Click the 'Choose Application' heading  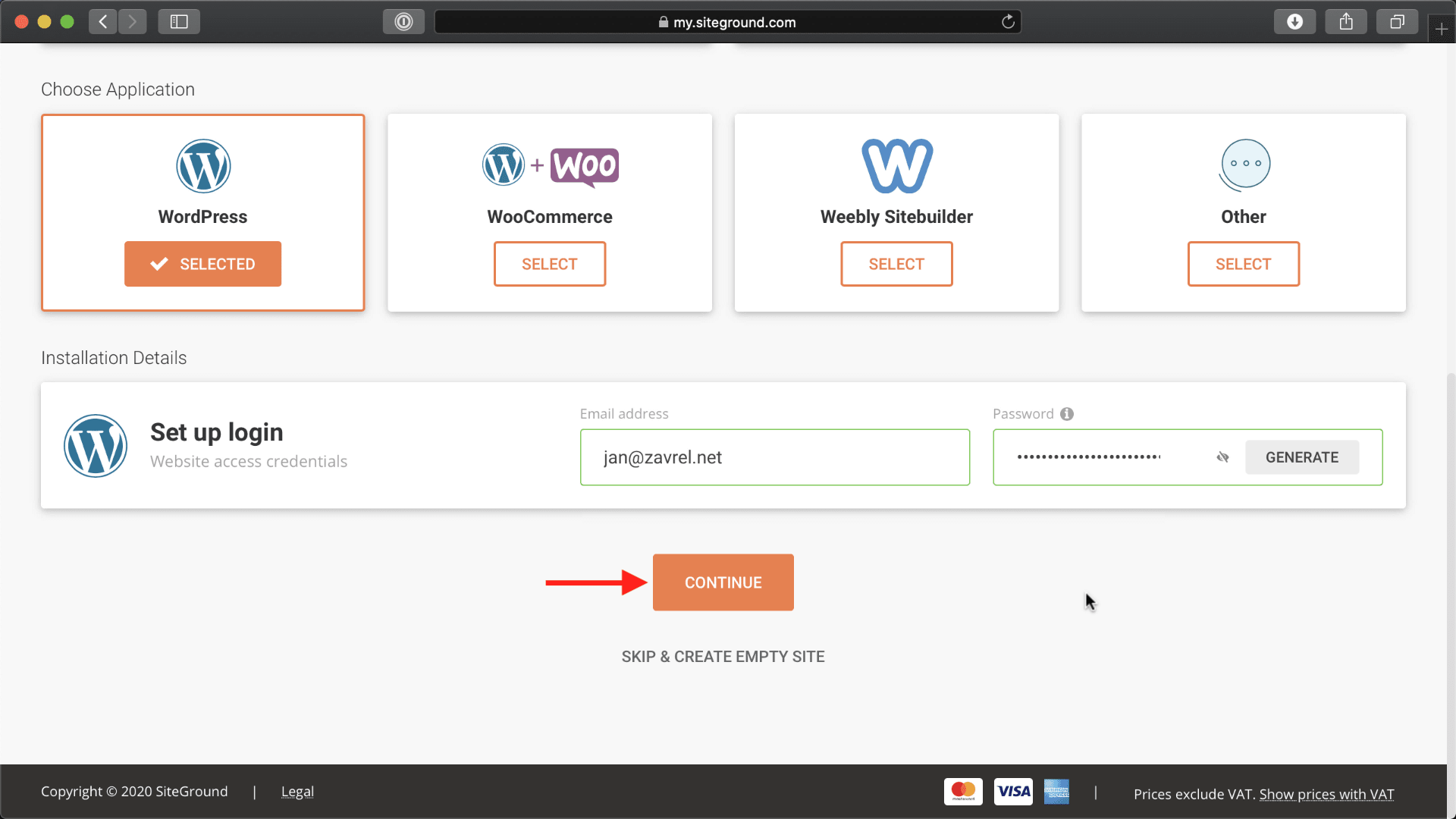(x=118, y=89)
